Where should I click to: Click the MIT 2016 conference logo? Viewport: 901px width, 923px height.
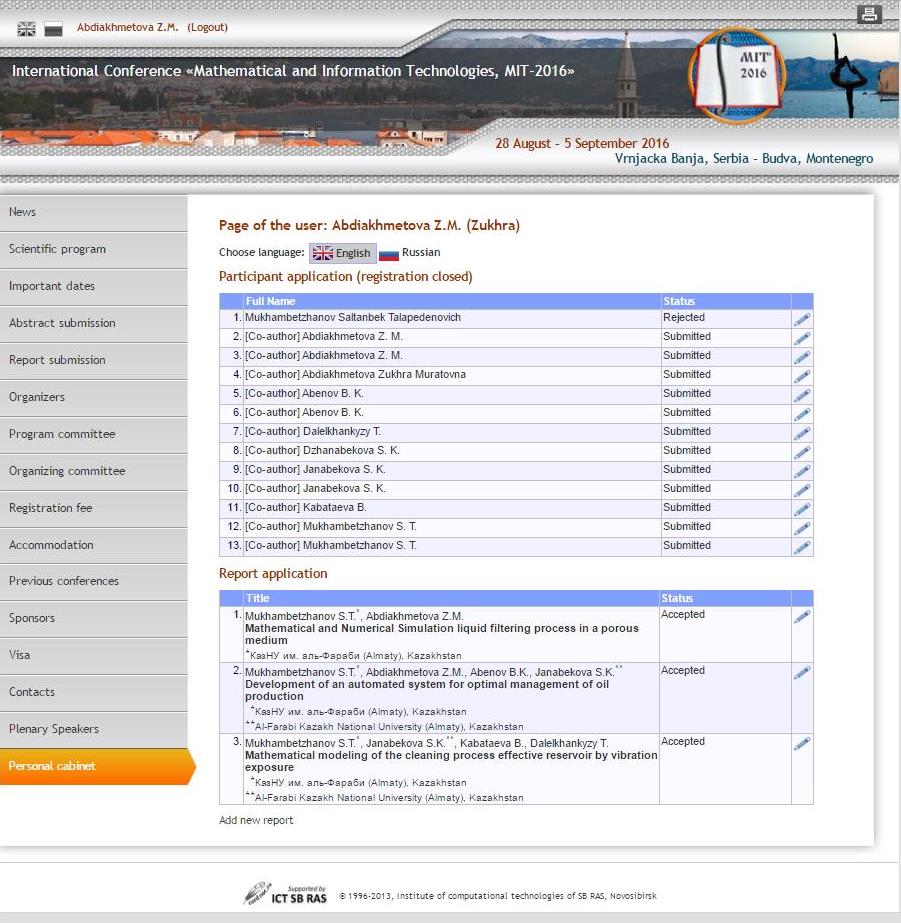pyautogui.click(x=737, y=75)
